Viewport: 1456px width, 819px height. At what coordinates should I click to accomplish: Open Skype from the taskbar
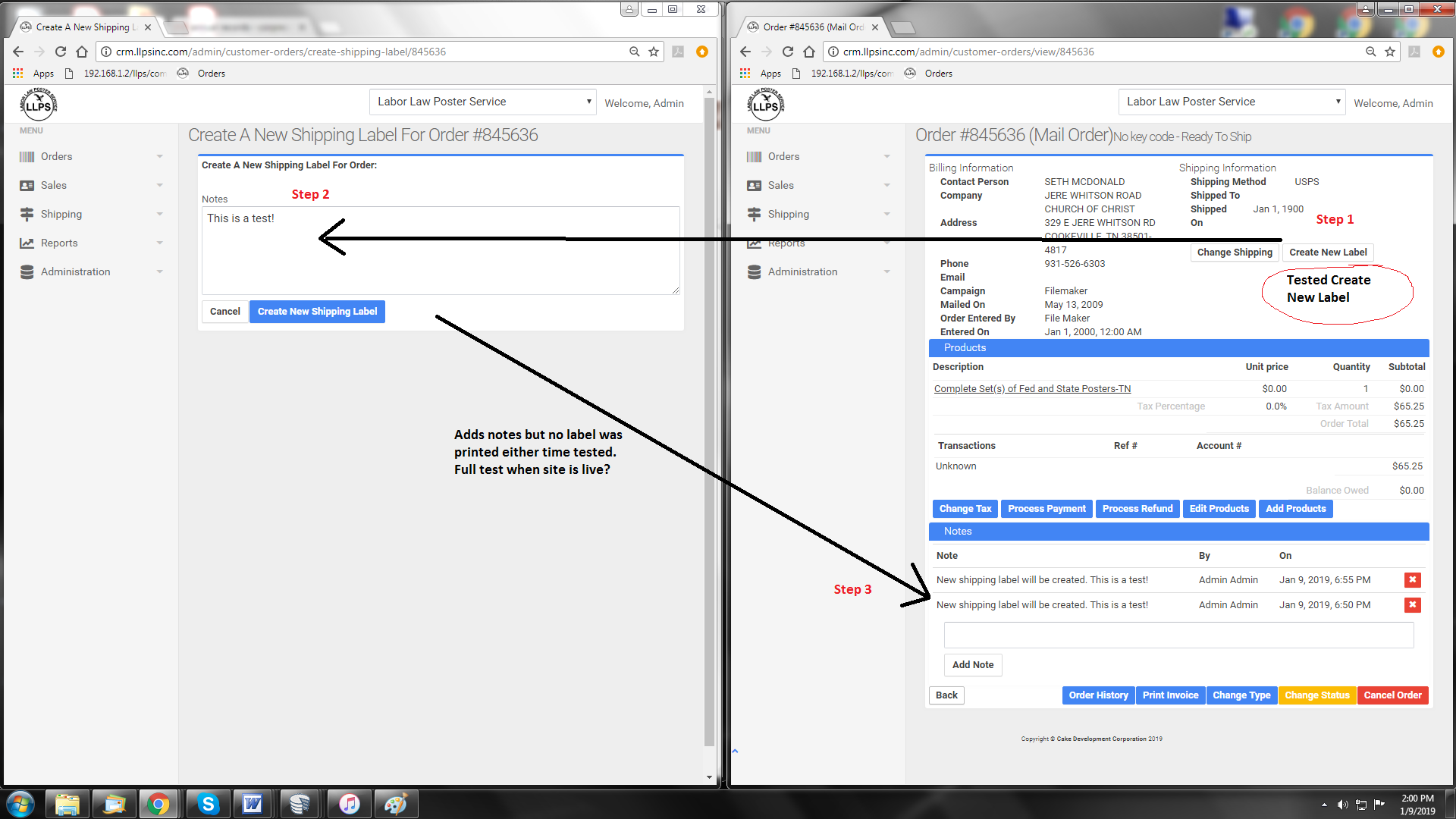tap(208, 804)
